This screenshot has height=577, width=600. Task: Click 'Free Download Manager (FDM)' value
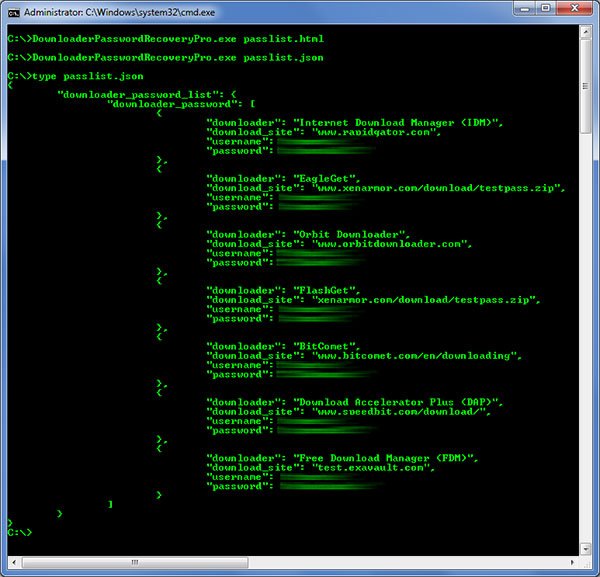click(x=385, y=458)
